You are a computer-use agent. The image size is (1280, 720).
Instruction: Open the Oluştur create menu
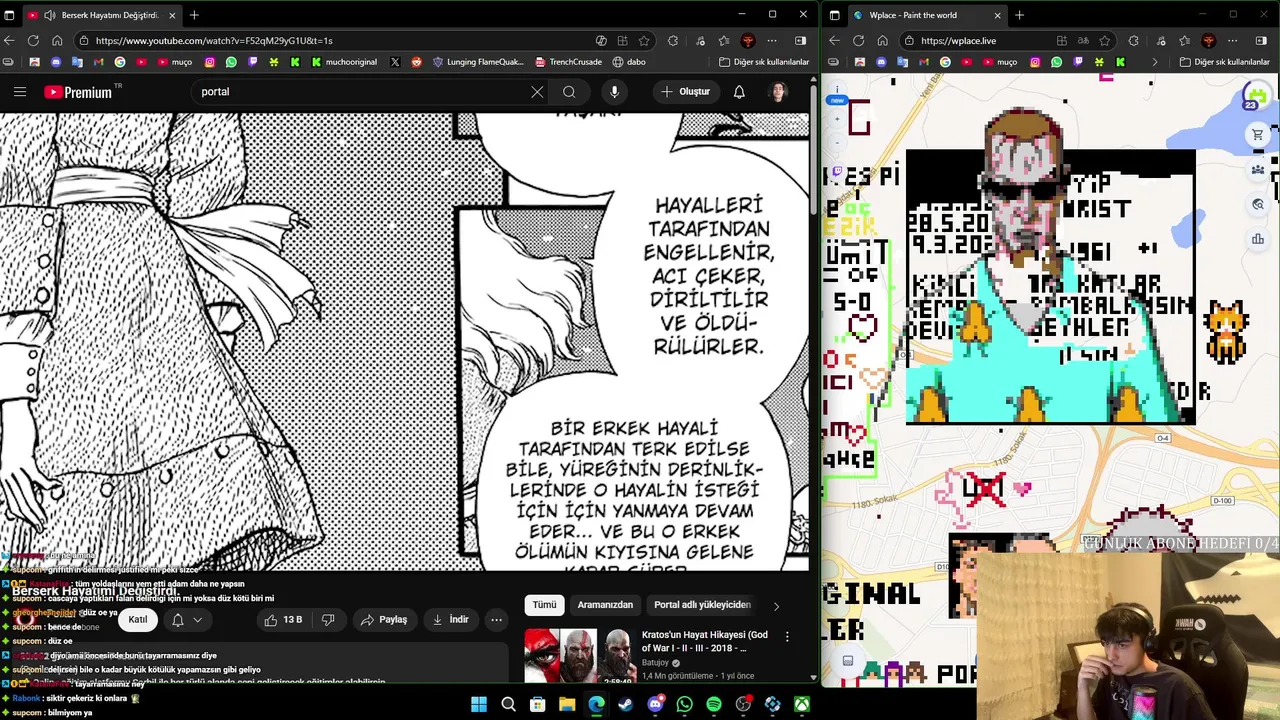[x=685, y=92]
